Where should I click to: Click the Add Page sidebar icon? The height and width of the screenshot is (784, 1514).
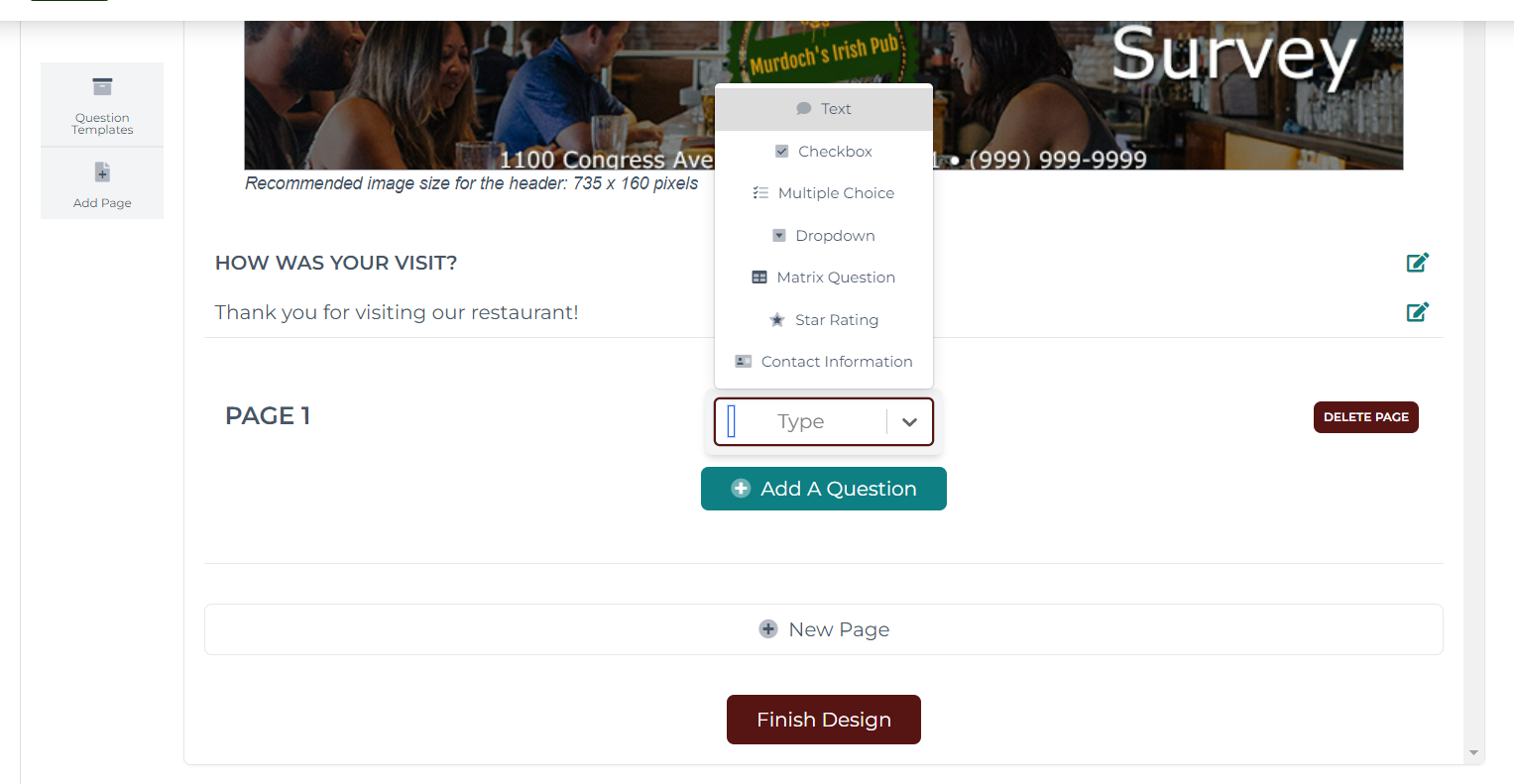coord(102,172)
